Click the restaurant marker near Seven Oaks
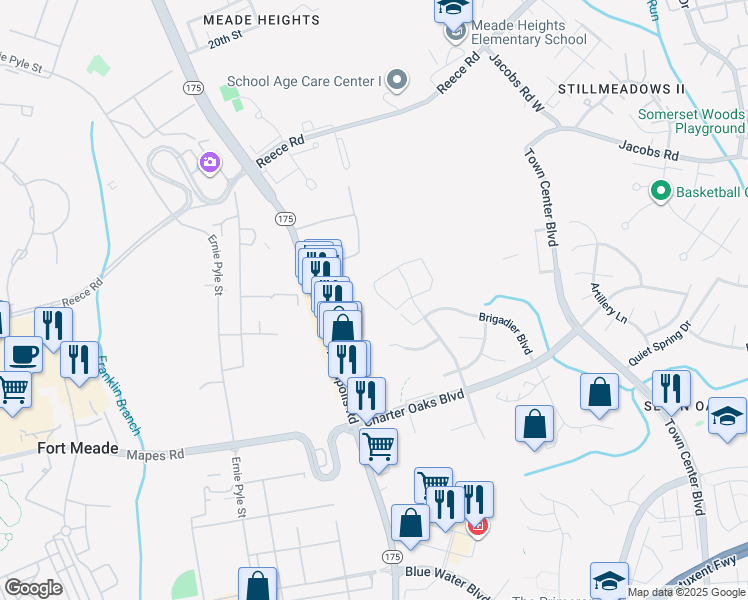The height and width of the screenshot is (600, 748). click(x=671, y=392)
